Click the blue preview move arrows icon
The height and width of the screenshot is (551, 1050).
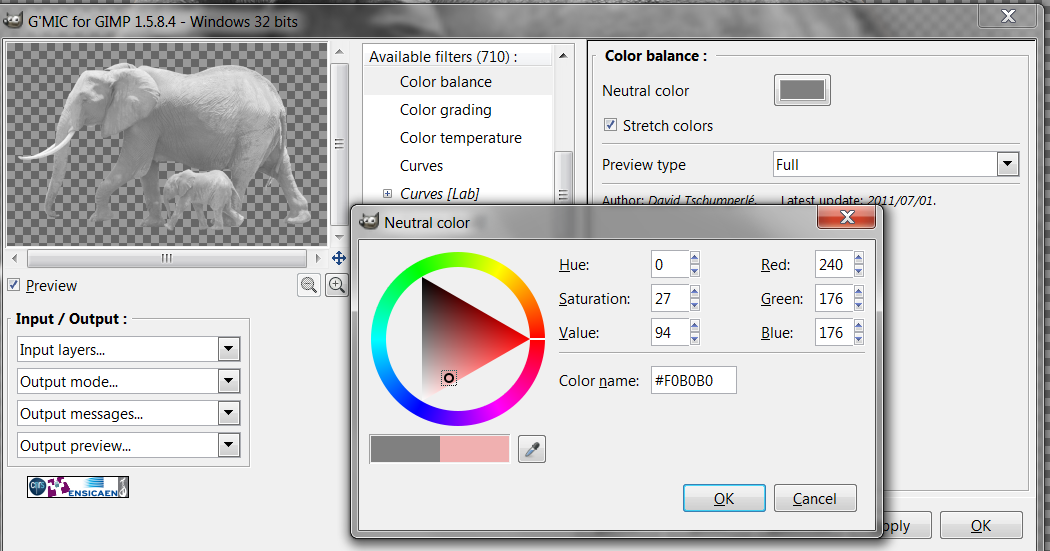tap(339, 258)
